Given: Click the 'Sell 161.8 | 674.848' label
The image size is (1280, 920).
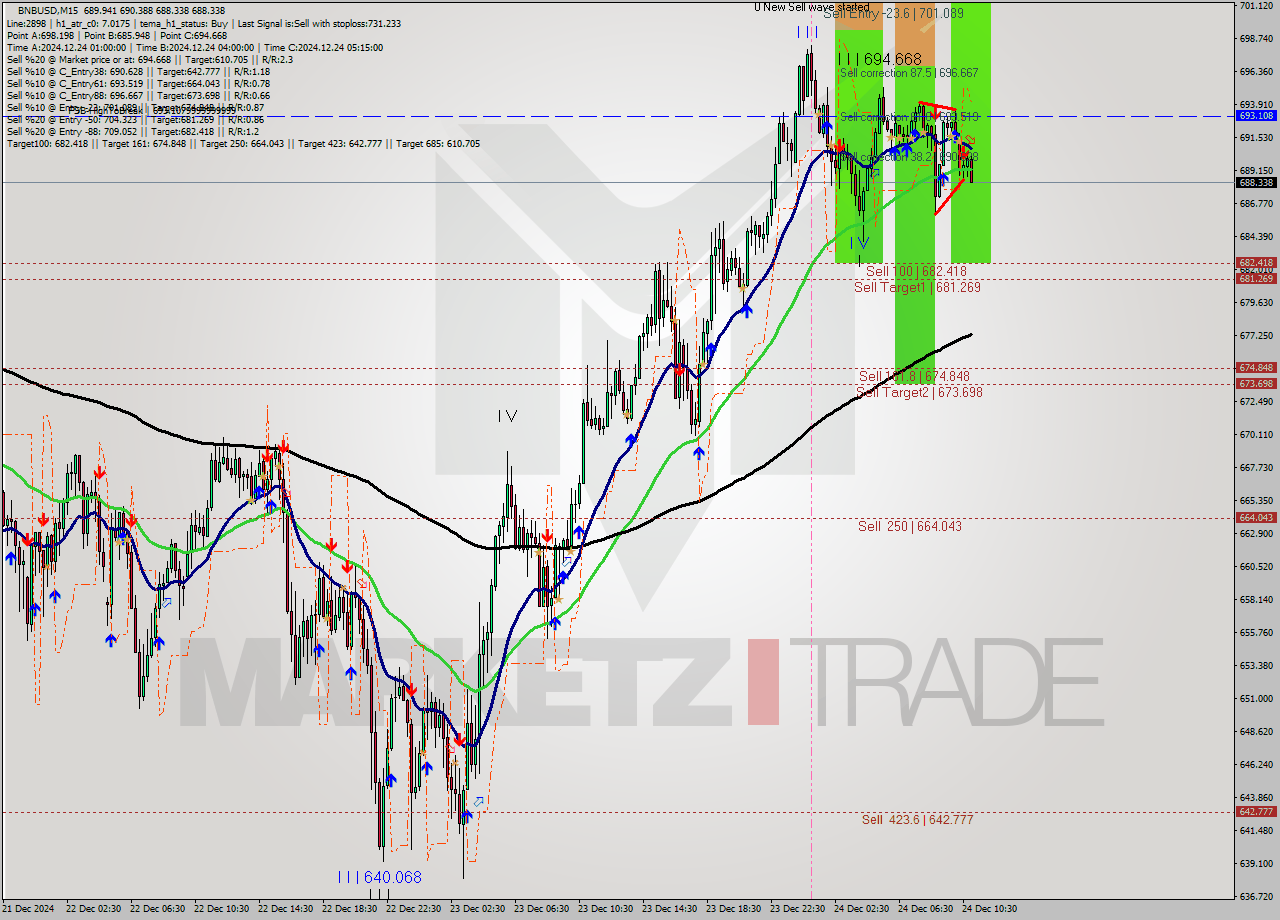Looking at the screenshot, I should [914, 377].
